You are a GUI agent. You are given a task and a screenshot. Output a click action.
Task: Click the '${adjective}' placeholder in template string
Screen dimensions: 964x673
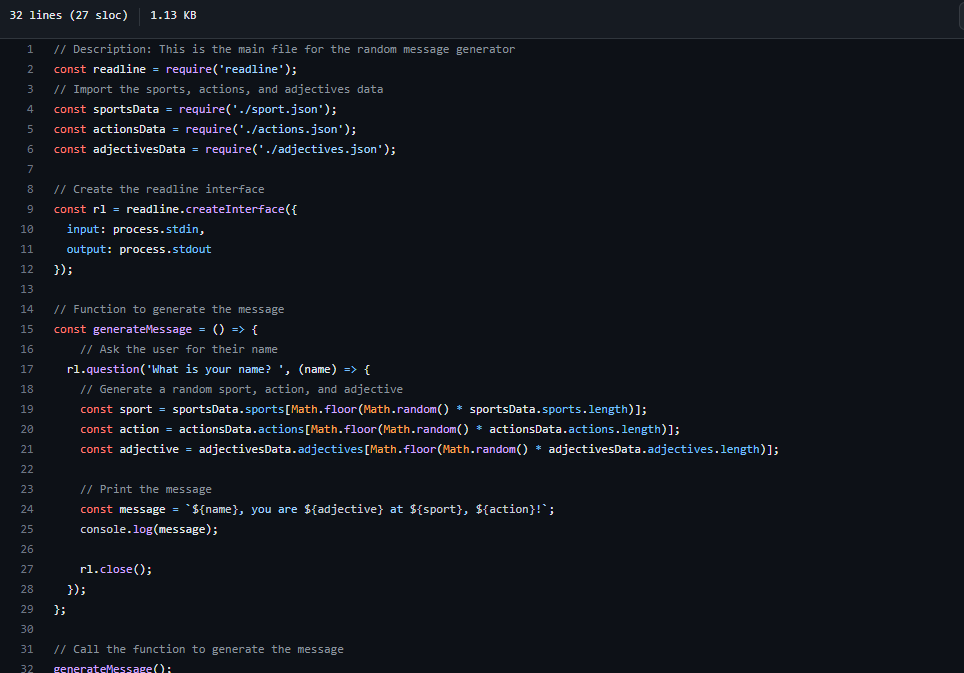(x=343, y=509)
